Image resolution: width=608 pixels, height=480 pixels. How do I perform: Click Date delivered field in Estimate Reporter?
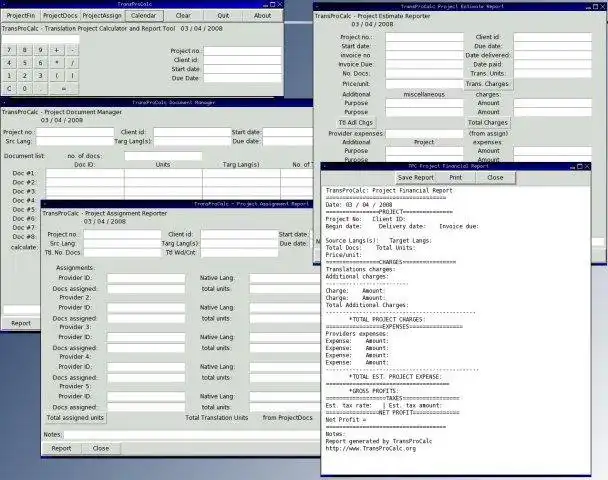tap(553, 55)
